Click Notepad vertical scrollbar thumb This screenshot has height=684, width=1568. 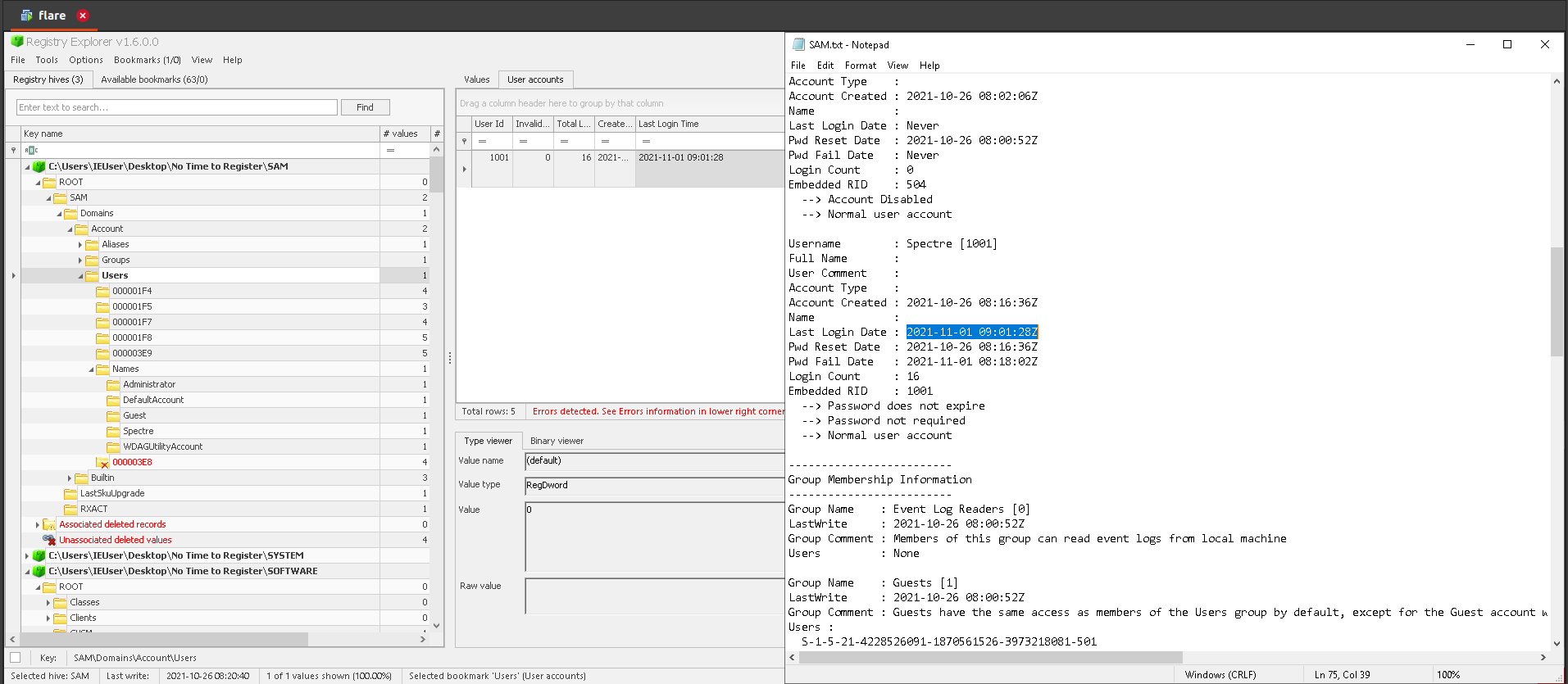coord(1557,301)
